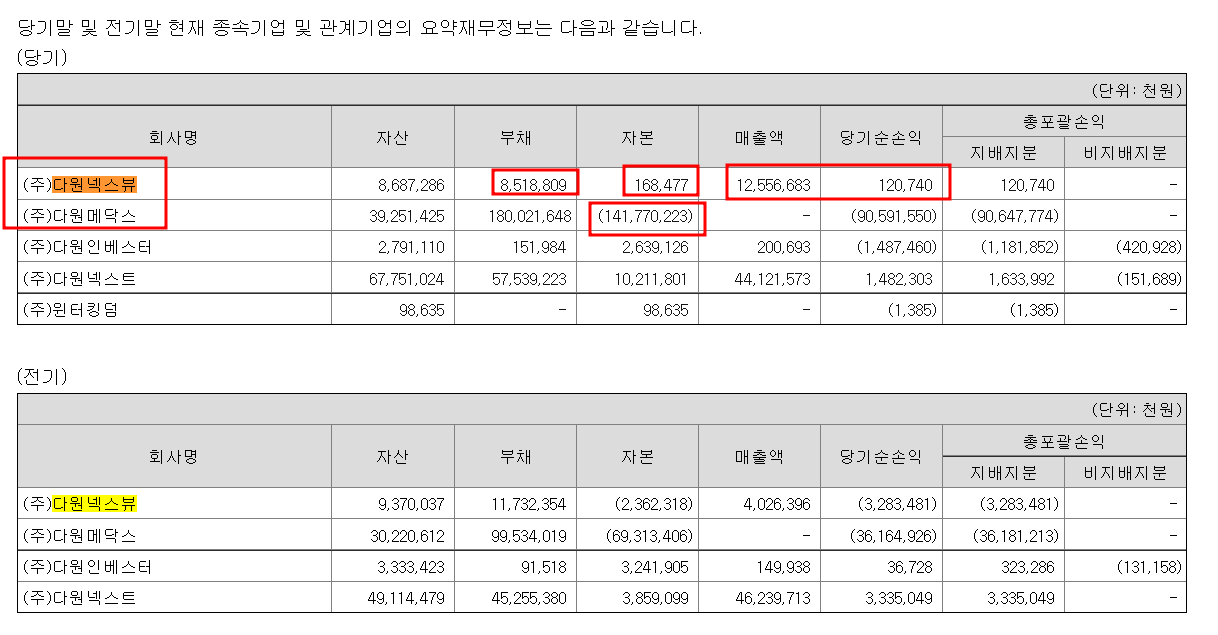Click prior-period asset value 9,370,037
The image size is (1218, 635).
411,504
